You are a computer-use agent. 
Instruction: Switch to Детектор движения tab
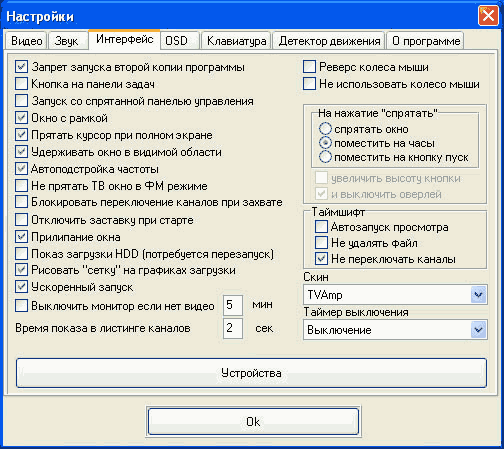tap(329, 41)
